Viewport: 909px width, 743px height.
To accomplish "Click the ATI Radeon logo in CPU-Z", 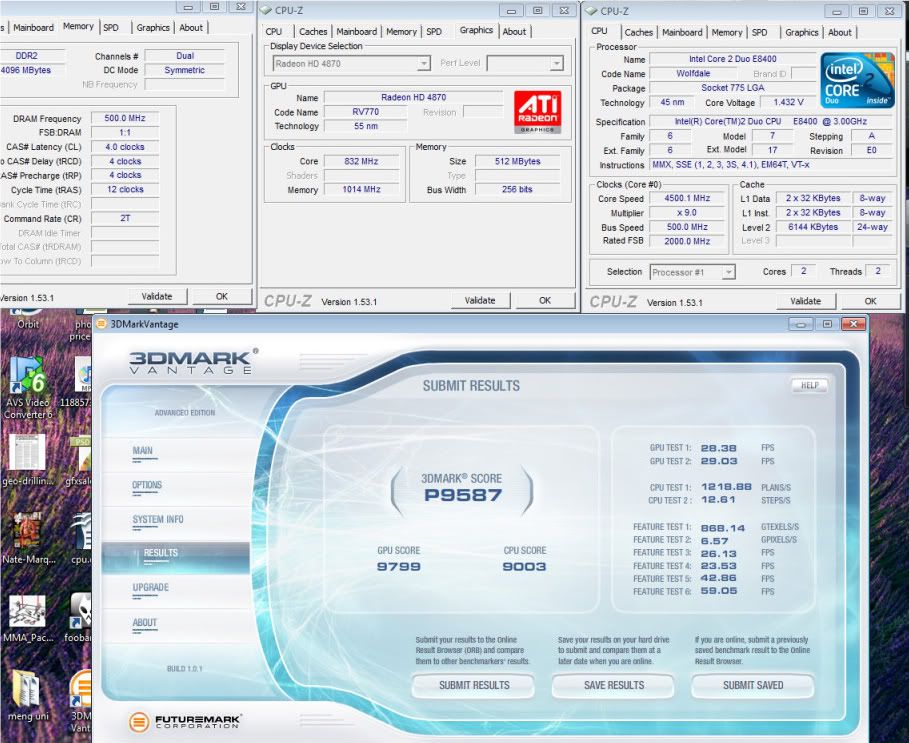I will pos(537,111).
